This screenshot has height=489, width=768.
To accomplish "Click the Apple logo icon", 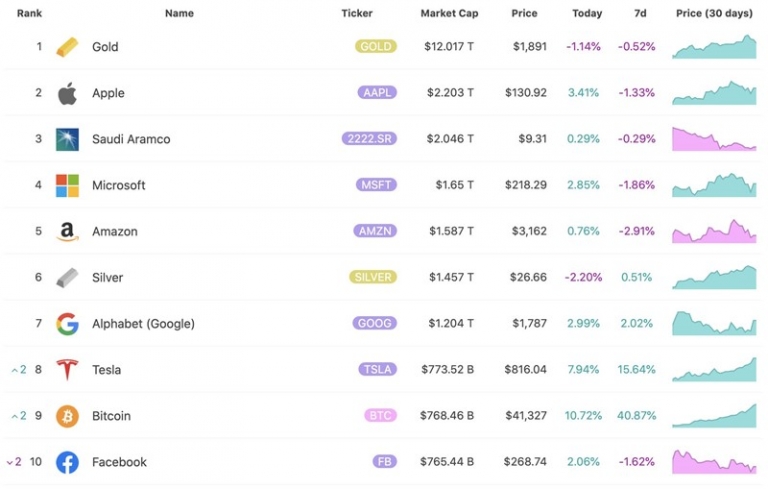I will point(67,93).
